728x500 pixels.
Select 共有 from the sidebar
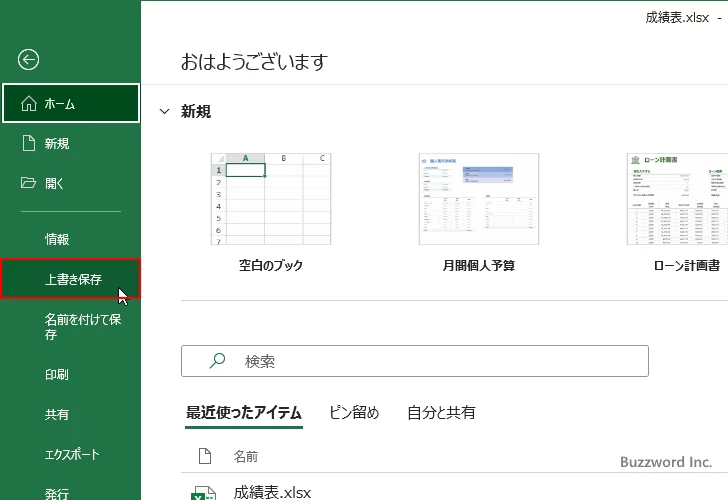(x=57, y=414)
